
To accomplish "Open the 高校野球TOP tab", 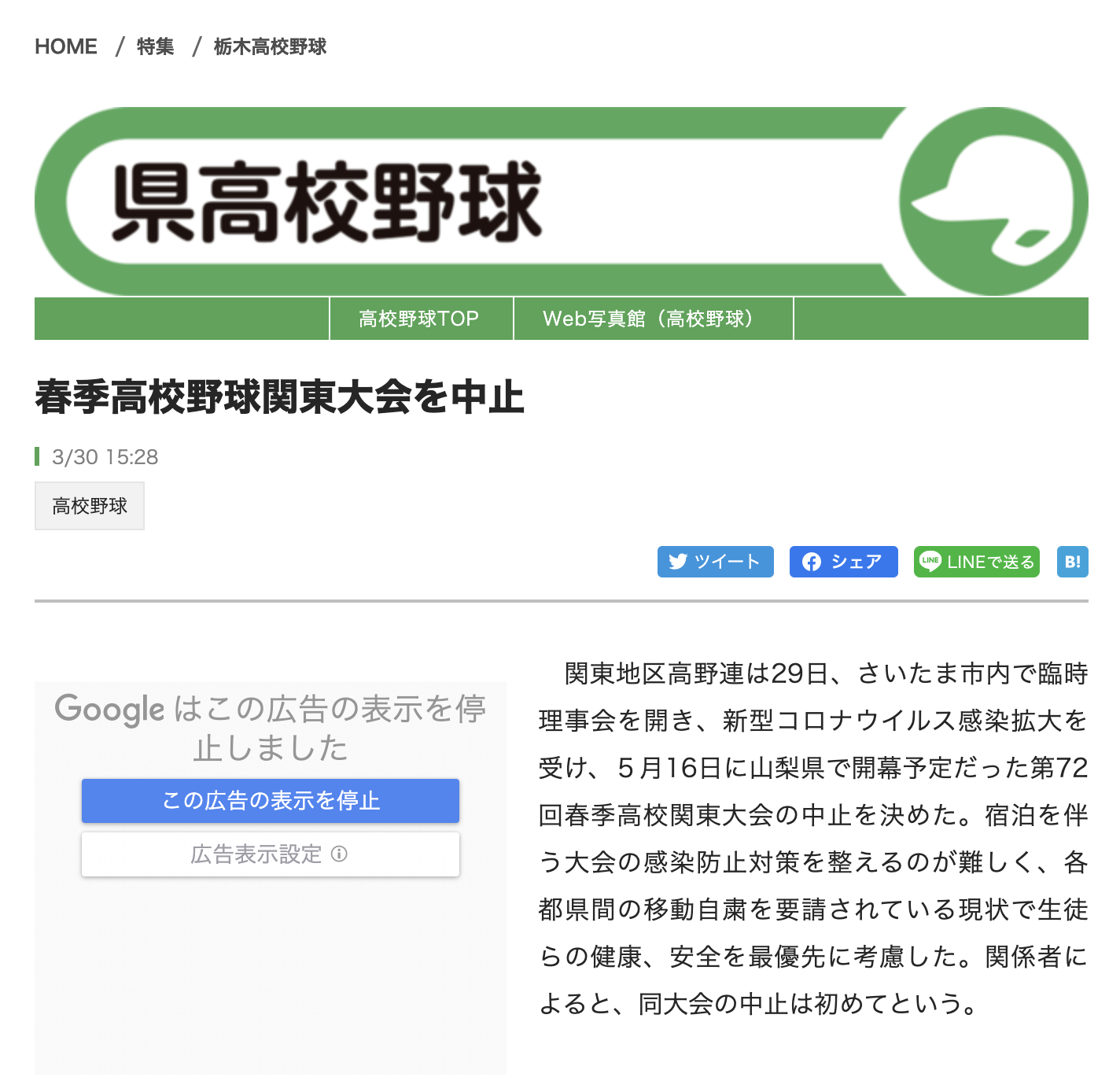I will pyautogui.click(x=421, y=319).
